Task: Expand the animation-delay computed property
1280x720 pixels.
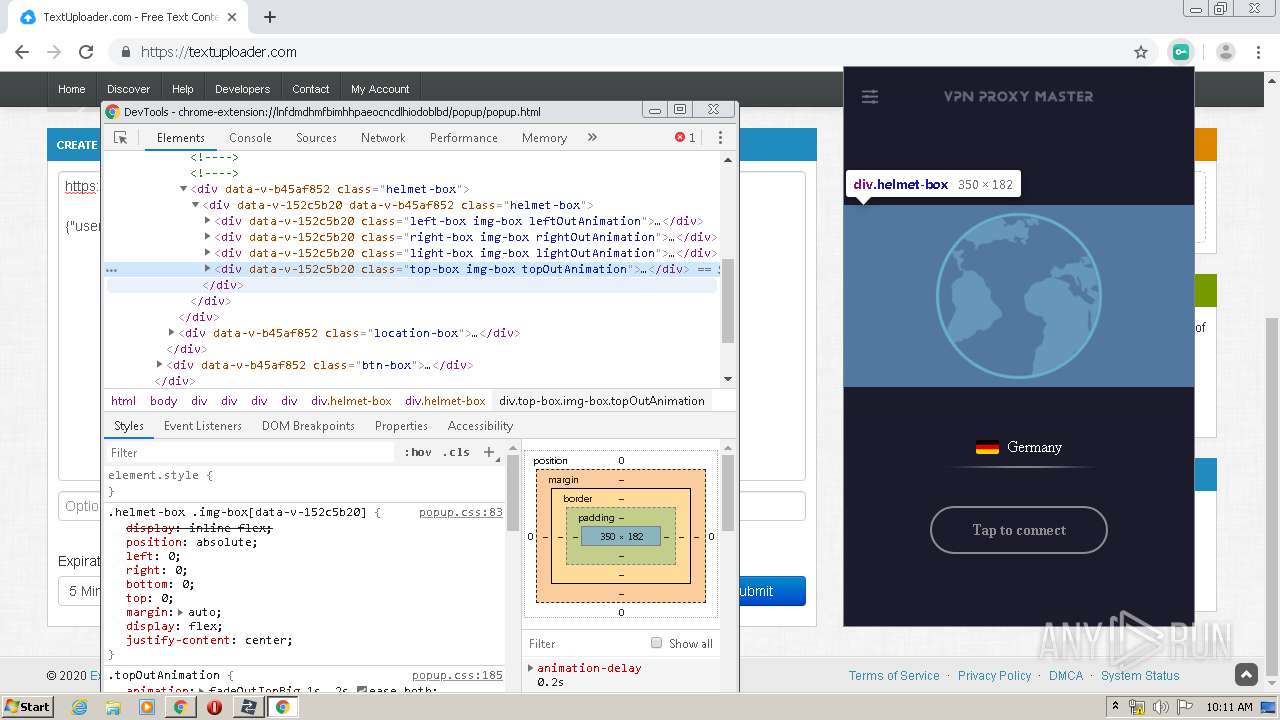Action: tap(531, 668)
